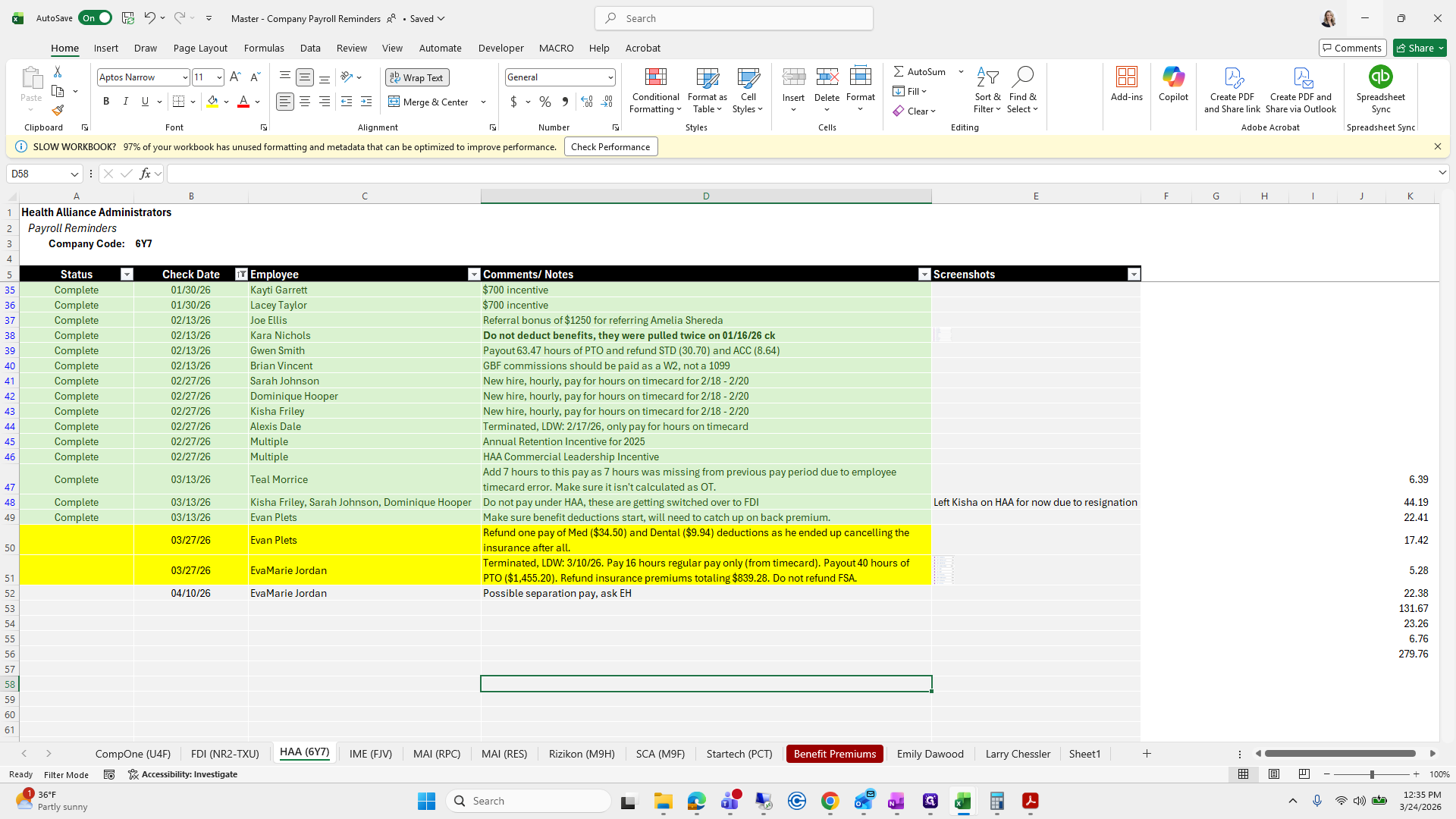
Task: Click the Percent Style icon
Action: (544, 102)
